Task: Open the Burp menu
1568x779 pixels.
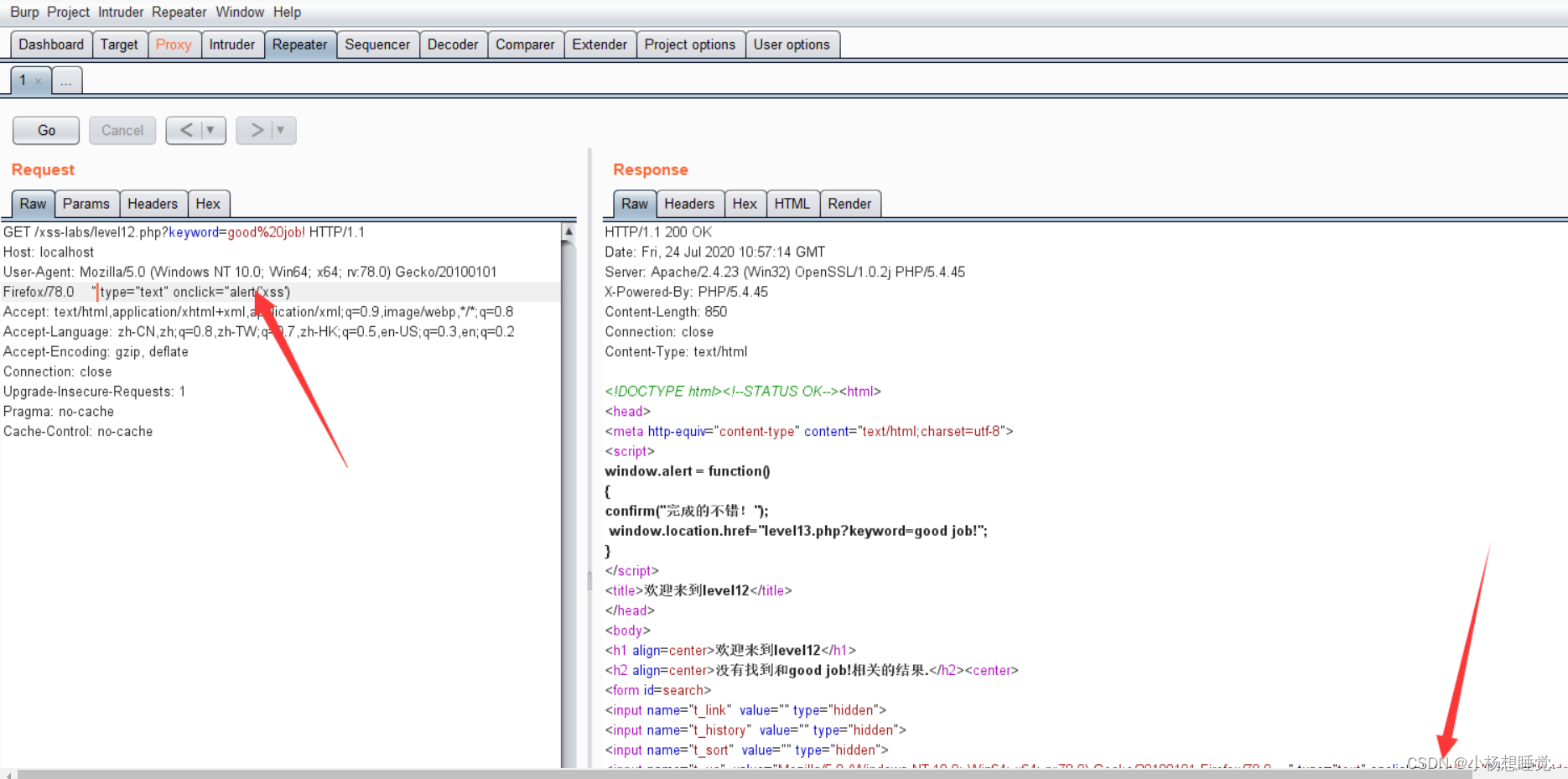Action: tap(24, 12)
